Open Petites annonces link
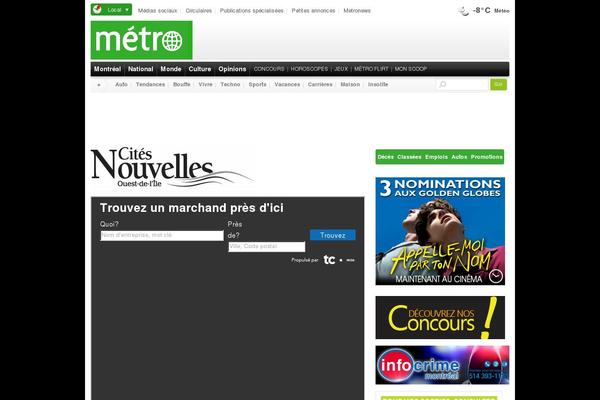Screen dimensions: 600x400 tap(313, 11)
